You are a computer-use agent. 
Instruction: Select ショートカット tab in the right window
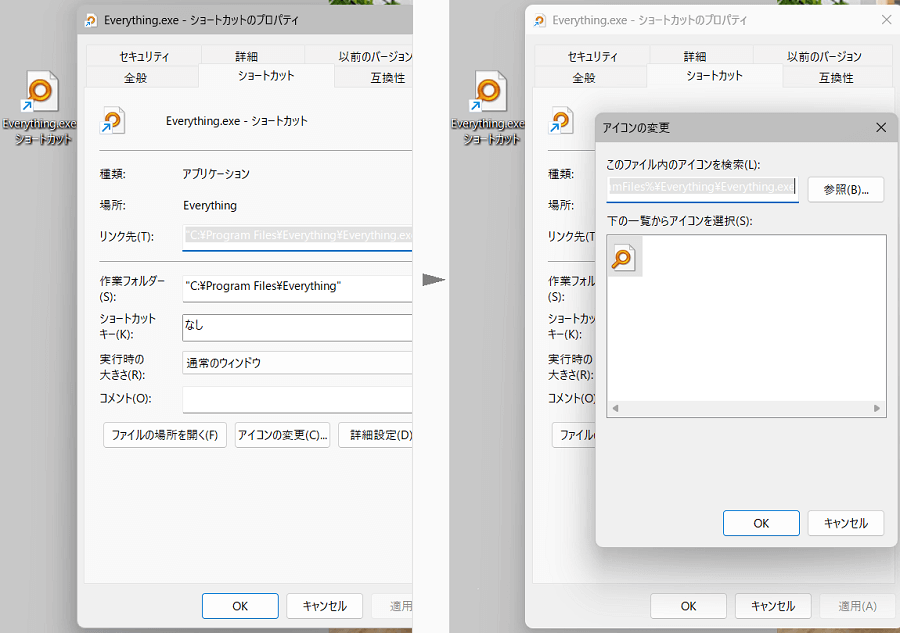715,76
